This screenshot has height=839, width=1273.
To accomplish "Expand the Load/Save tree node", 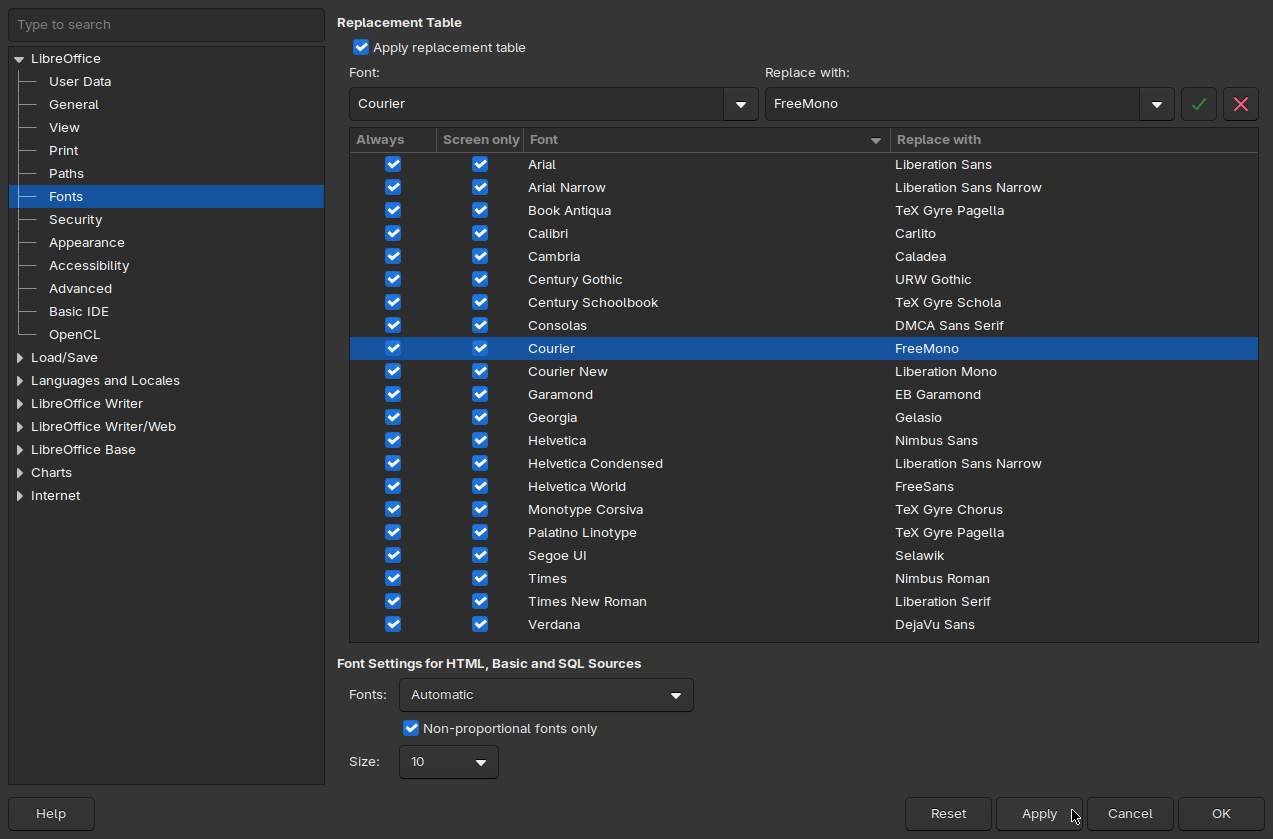I will 19,358.
